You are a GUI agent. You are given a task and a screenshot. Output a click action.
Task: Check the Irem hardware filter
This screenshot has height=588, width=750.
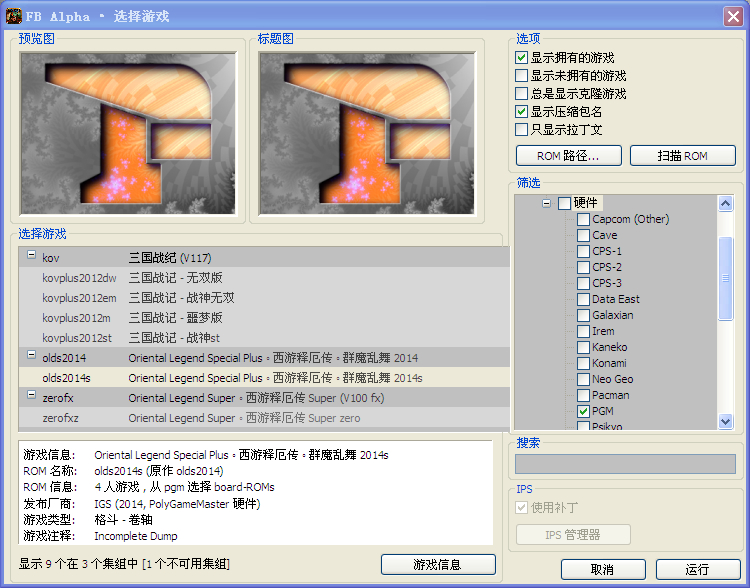tap(583, 331)
